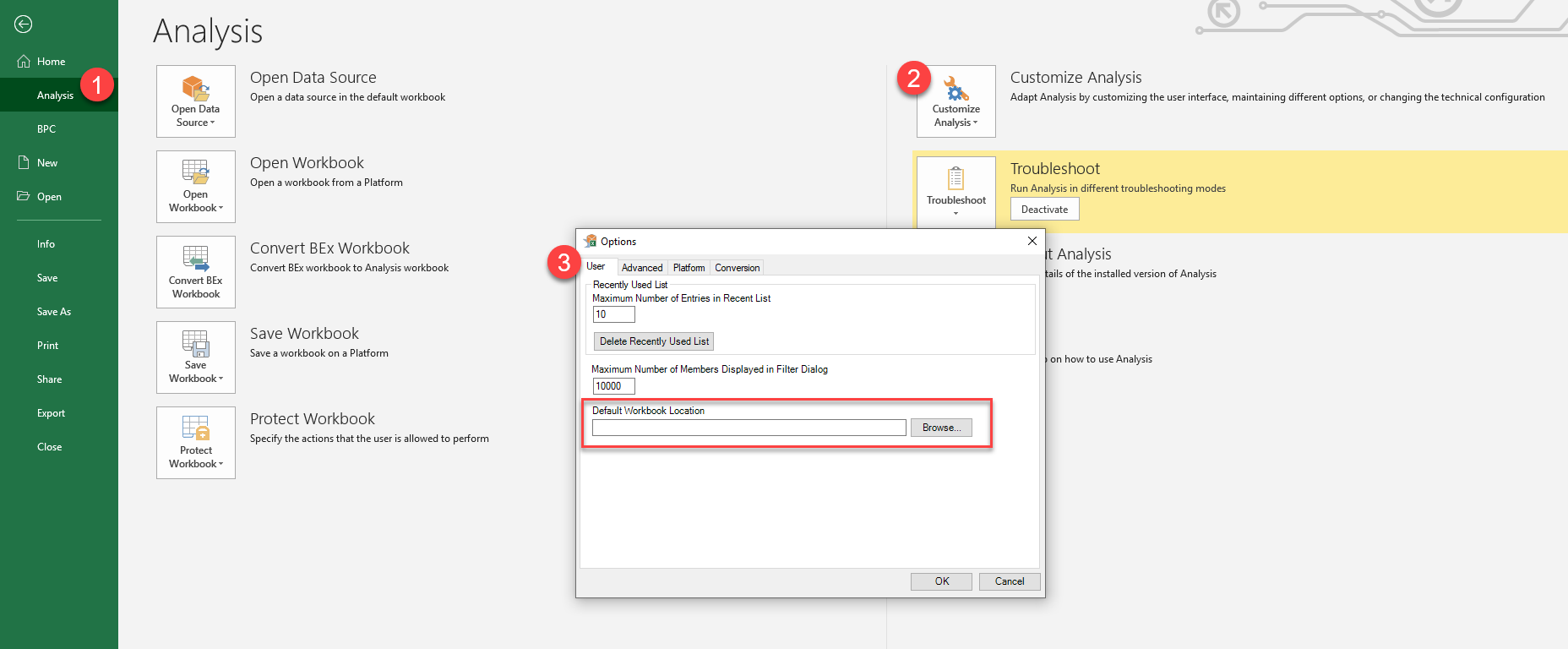Screen dimensions: 1568x649
Task: Click the Maximum Members in Filter Dialog field
Action: click(x=614, y=386)
